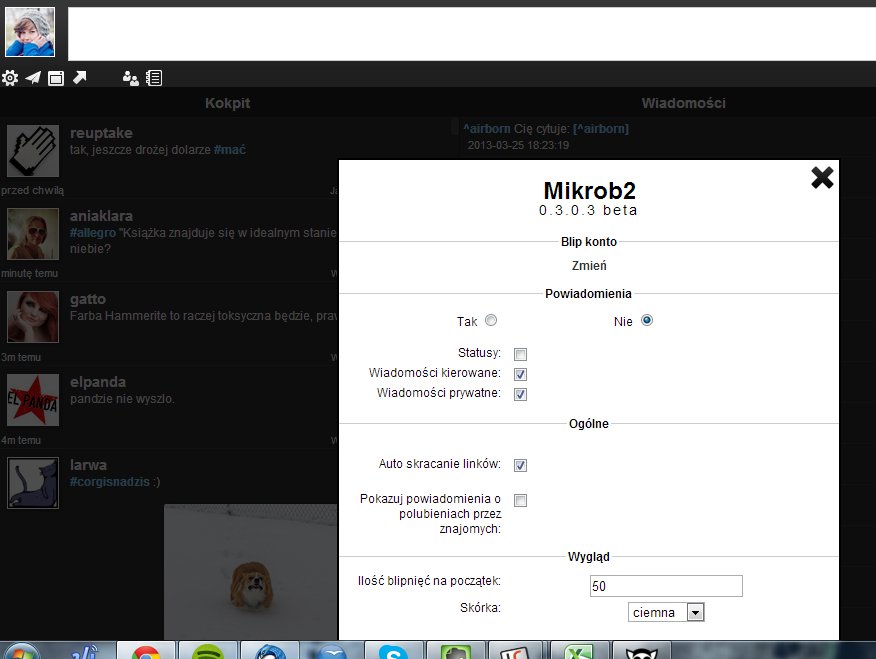Click the #mać hashtag
The width and height of the screenshot is (876, 659).
(230, 150)
